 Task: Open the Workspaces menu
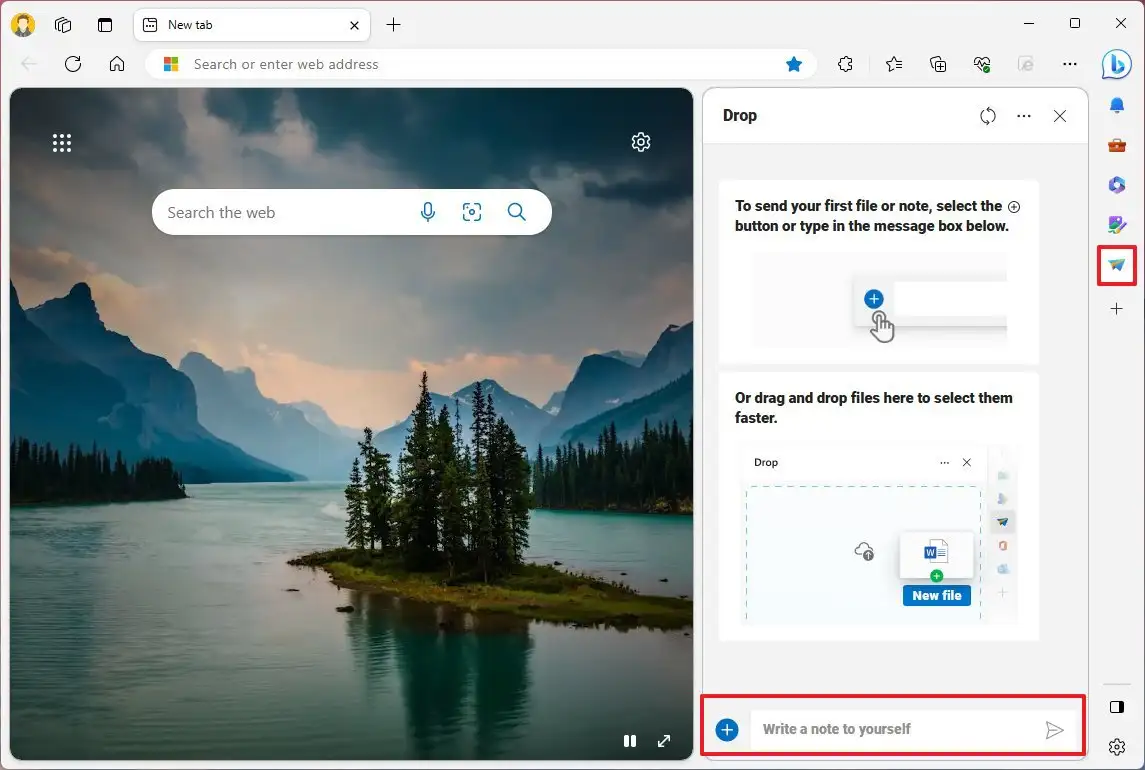pyautogui.click(x=63, y=24)
